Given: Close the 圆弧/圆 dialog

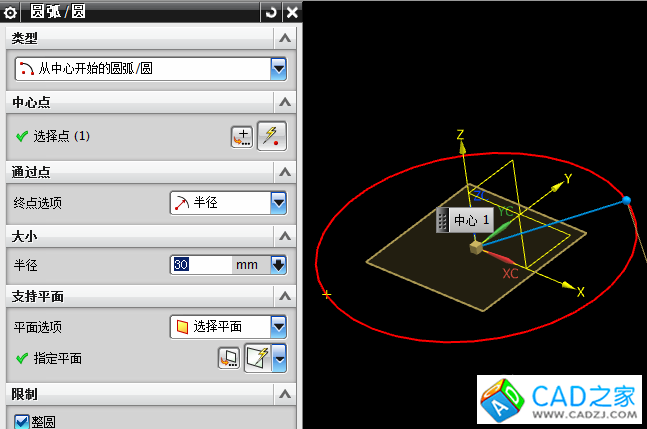Looking at the screenshot, I should click(291, 12).
